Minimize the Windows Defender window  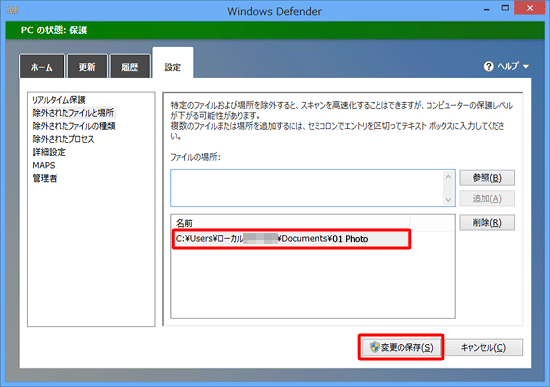pyautogui.click(x=487, y=9)
